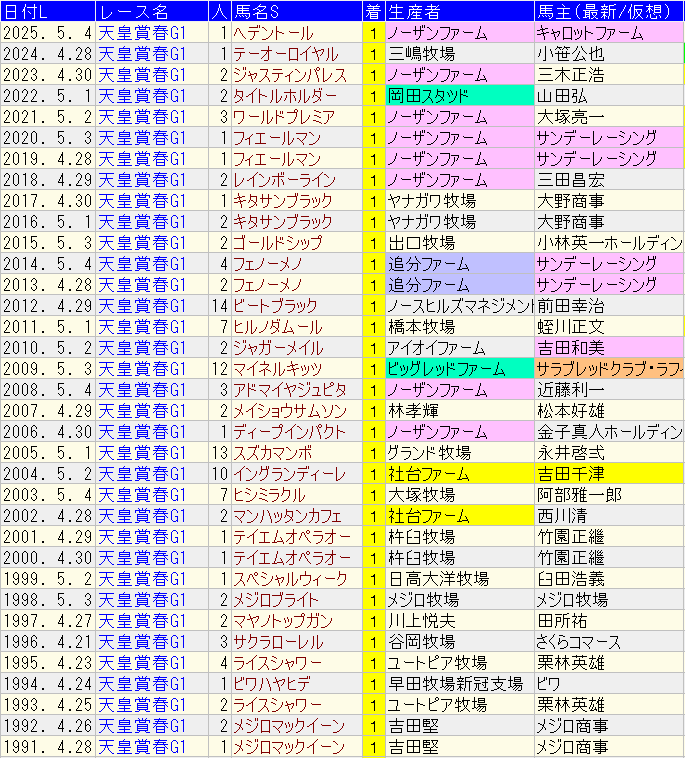
Task: Click the 人 popularity column header
Action: coord(219,11)
